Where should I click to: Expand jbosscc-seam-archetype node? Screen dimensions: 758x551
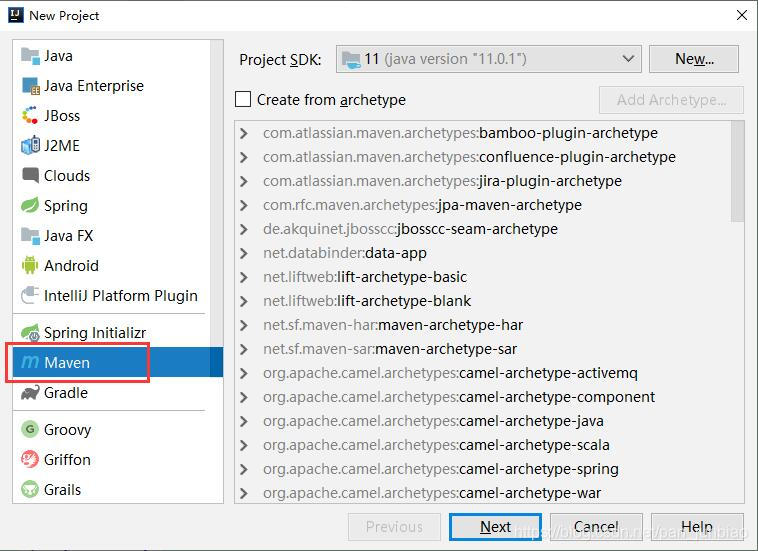(244, 229)
